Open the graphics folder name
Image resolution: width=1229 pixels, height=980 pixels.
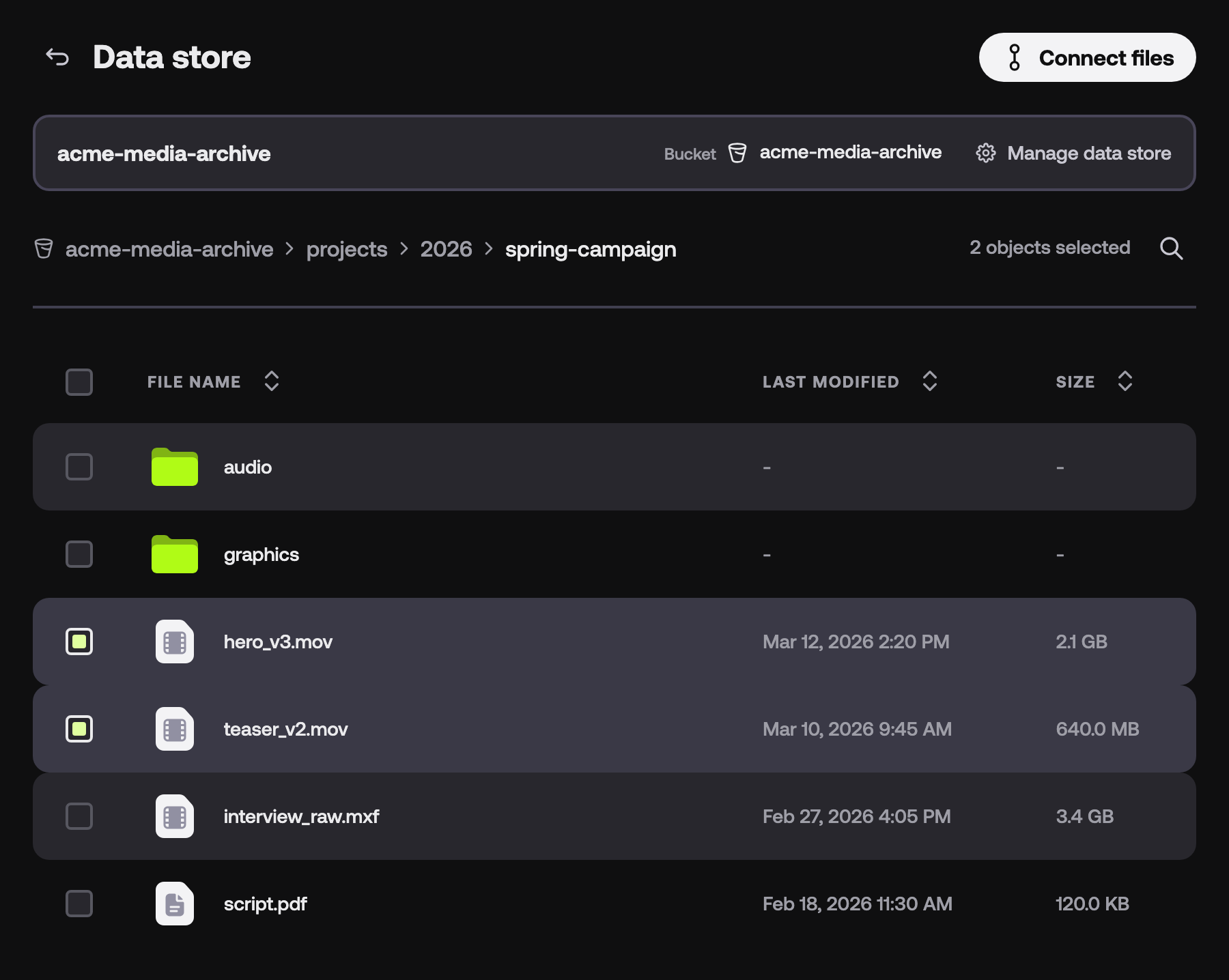tap(262, 555)
